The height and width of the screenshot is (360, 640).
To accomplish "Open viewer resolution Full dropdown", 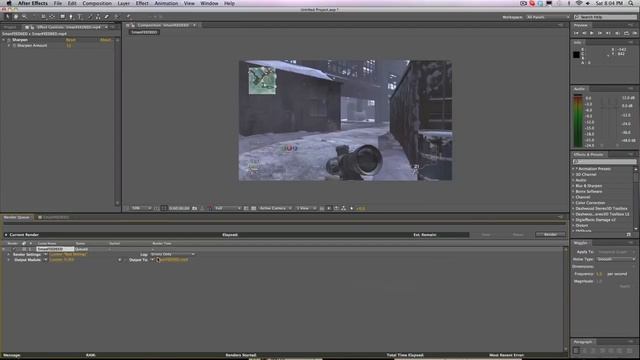I will pos(227,208).
